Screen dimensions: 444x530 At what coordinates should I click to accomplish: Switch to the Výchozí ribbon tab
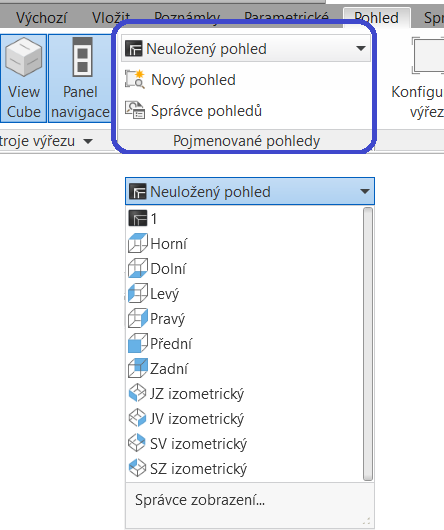[x=41, y=18]
